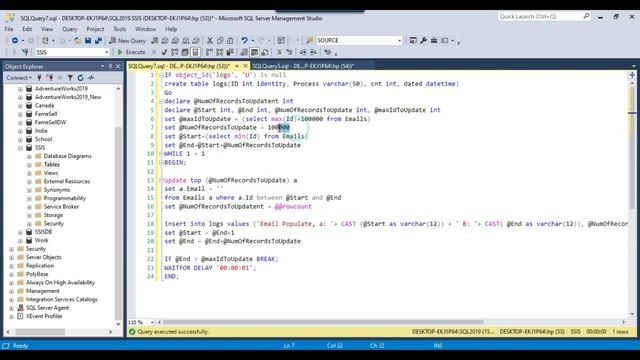Open the Tools menu

coord(120,29)
